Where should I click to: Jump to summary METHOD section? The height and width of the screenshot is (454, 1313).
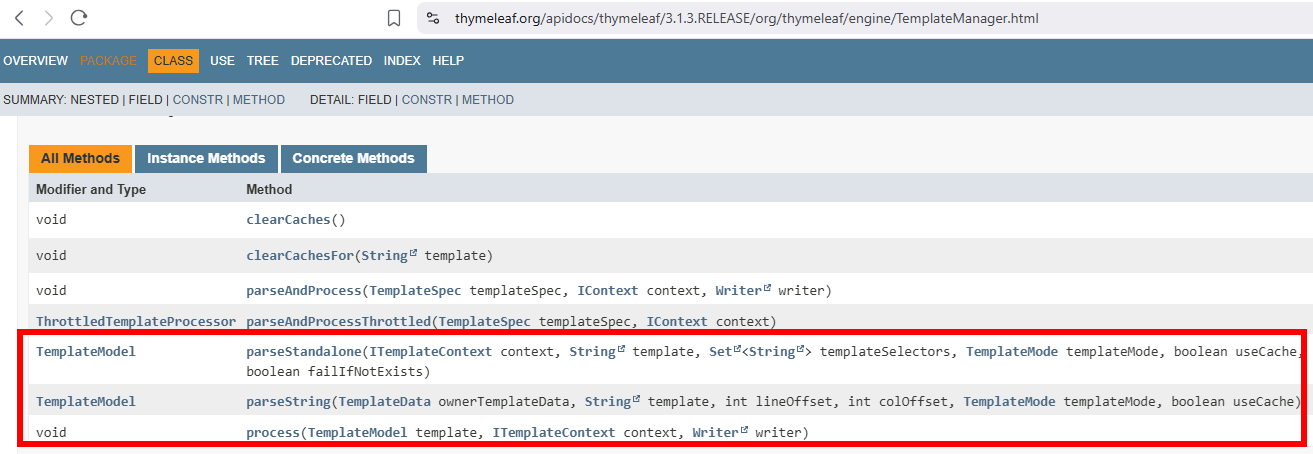click(x=259, y=100)
